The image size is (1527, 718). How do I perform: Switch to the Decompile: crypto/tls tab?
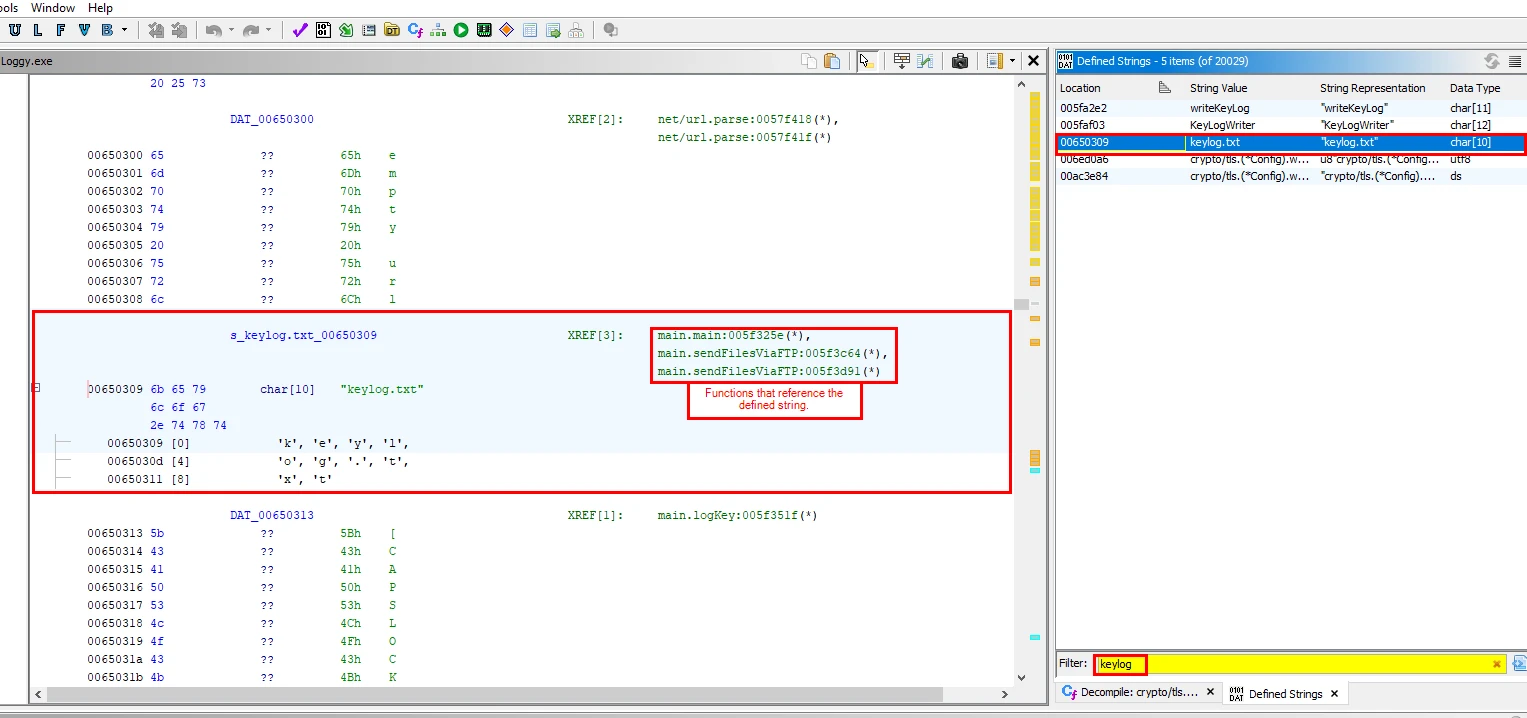pyautogui.click(x=1137, y=693)
